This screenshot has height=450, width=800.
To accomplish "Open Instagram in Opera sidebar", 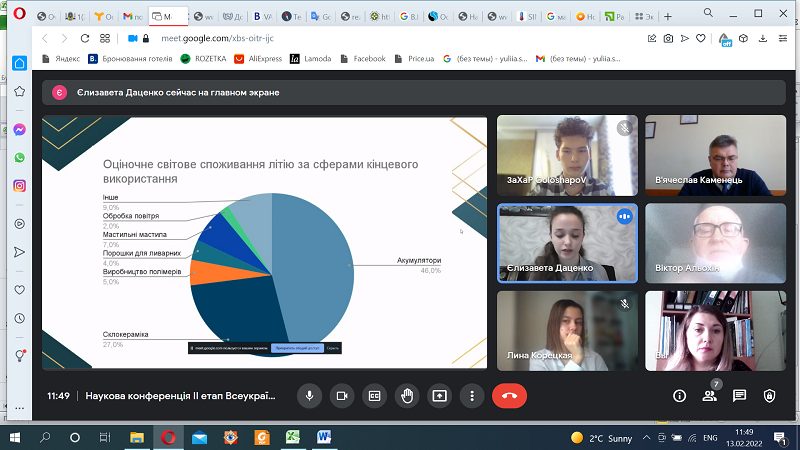I will tap(19, 186).
